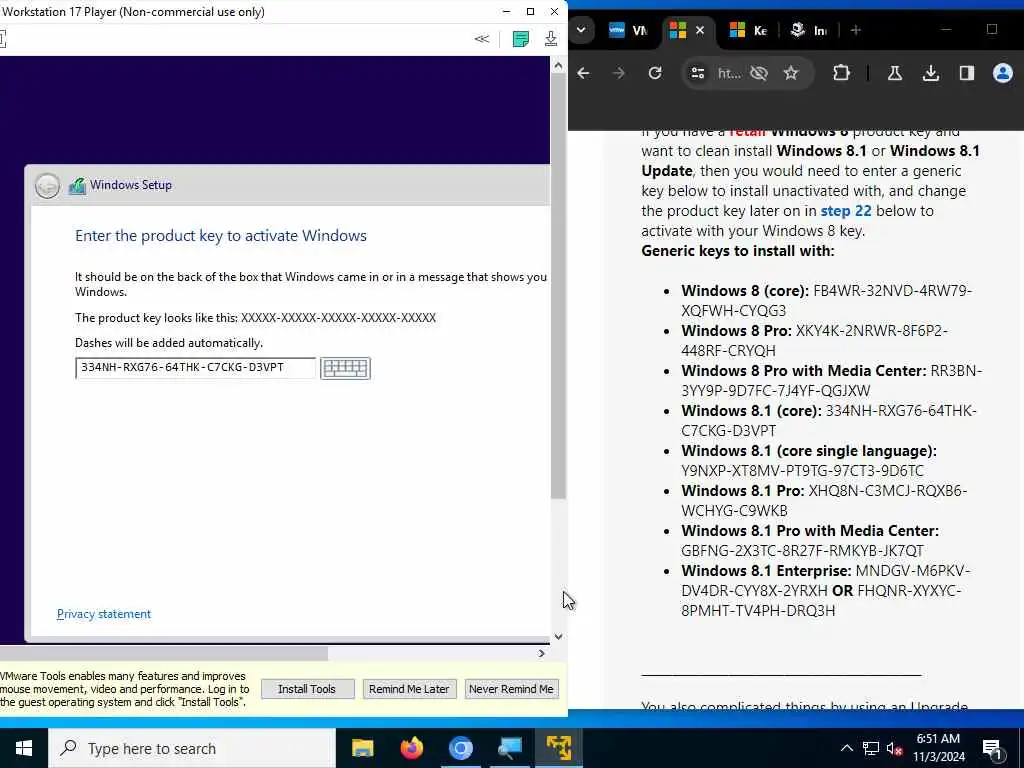1024x768 pixels.
Task: Click the taskbar search box
Action: pyautogui.click(x=191, y=748)
